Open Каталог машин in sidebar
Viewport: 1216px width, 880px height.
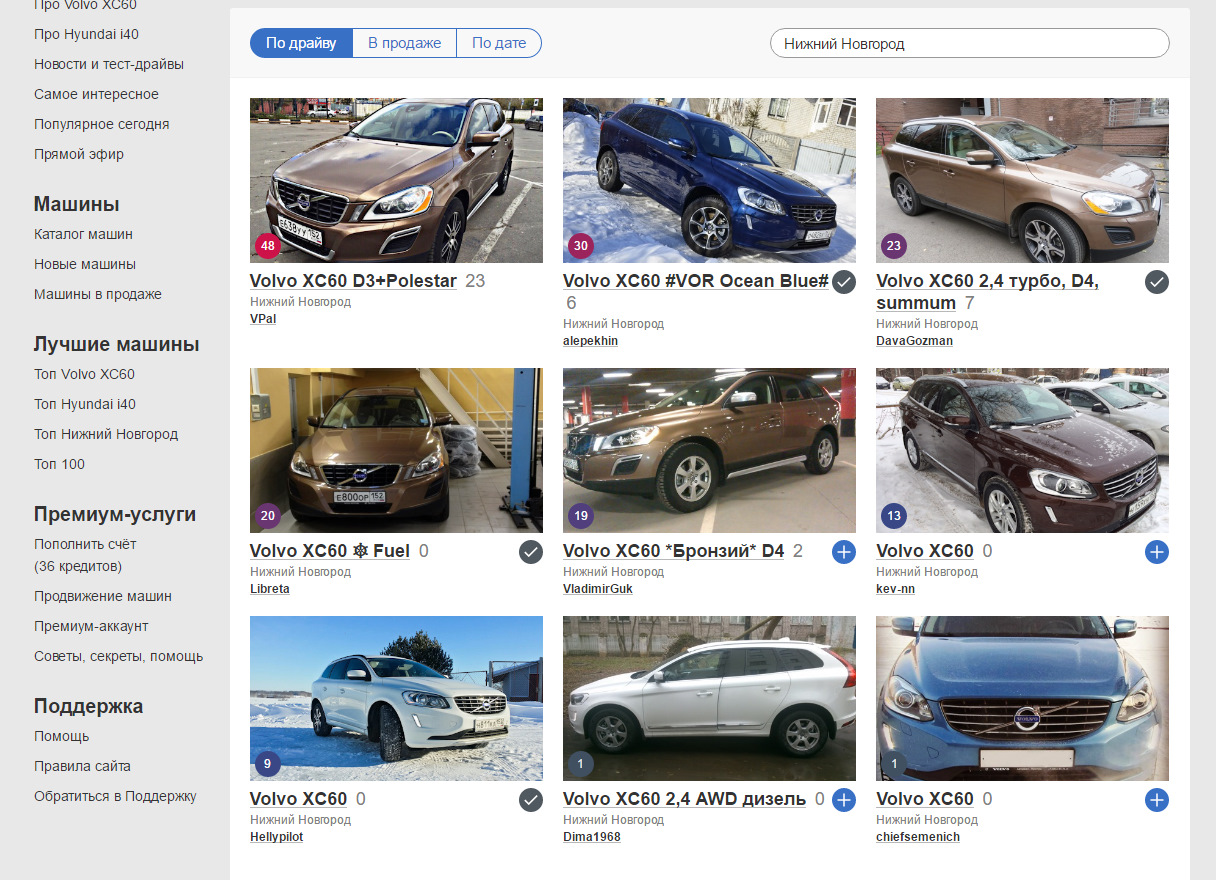point(83,234)
